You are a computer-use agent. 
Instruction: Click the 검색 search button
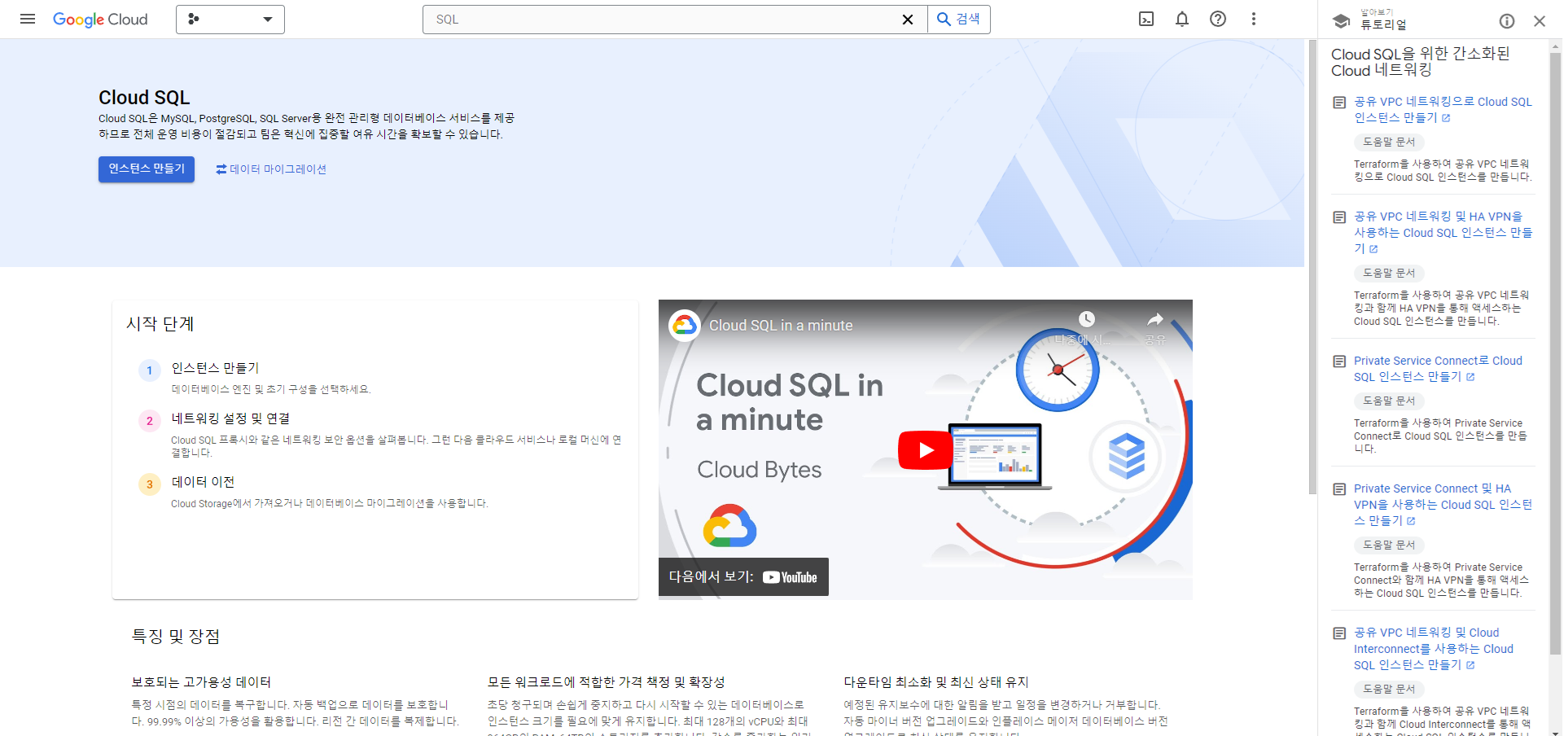959,20
